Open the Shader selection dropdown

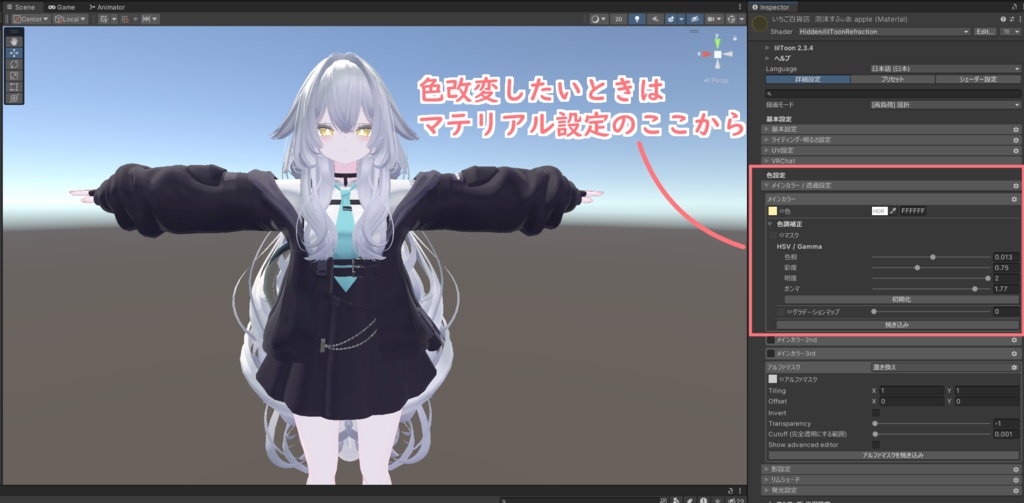884,31
